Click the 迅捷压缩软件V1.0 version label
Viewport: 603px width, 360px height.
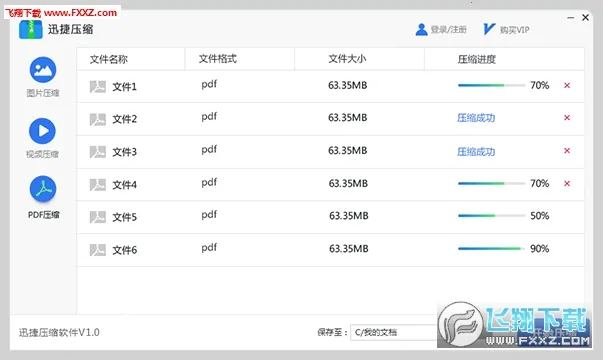[59, 332]
